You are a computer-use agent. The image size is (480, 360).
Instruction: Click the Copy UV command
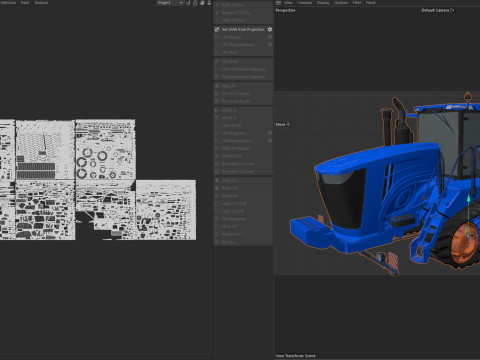(243, 180)
